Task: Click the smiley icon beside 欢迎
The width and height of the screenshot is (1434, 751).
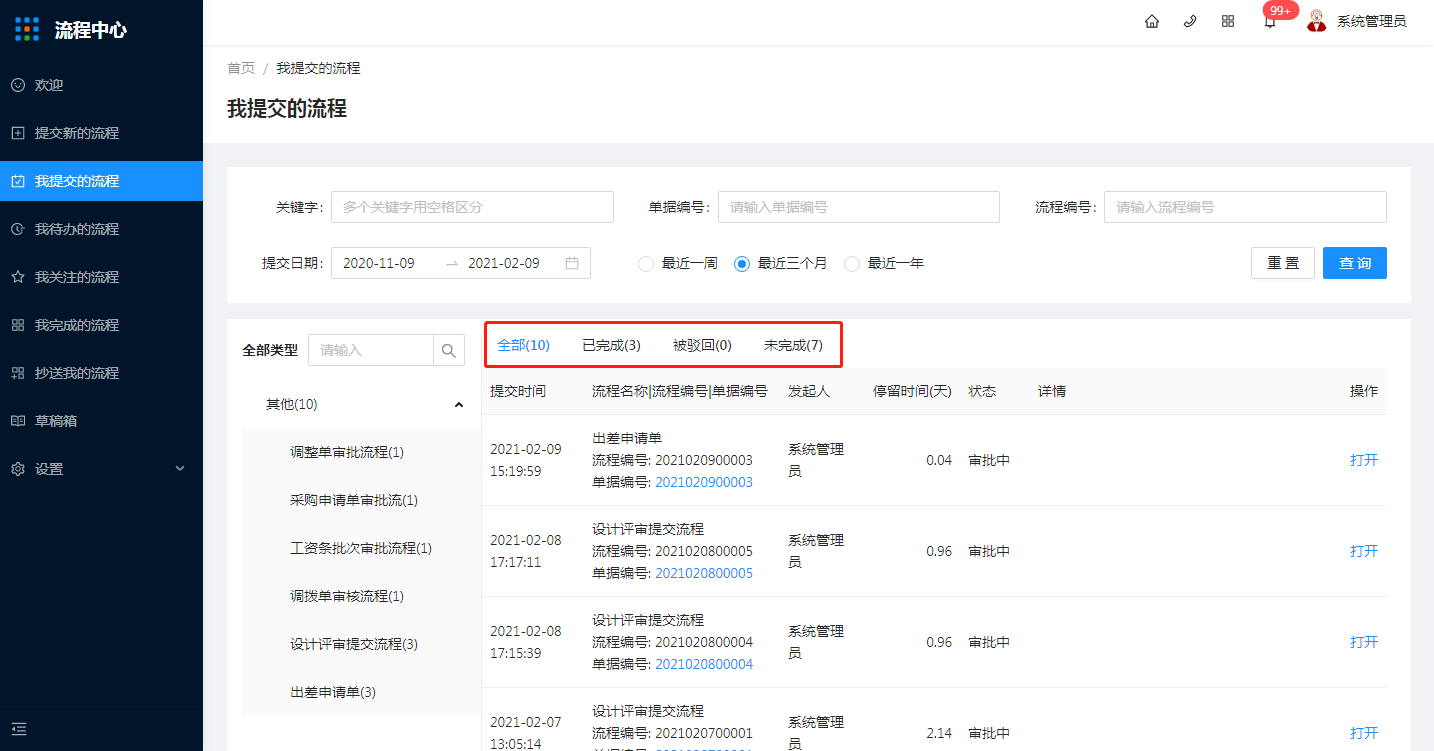Action: click(18, 85)
